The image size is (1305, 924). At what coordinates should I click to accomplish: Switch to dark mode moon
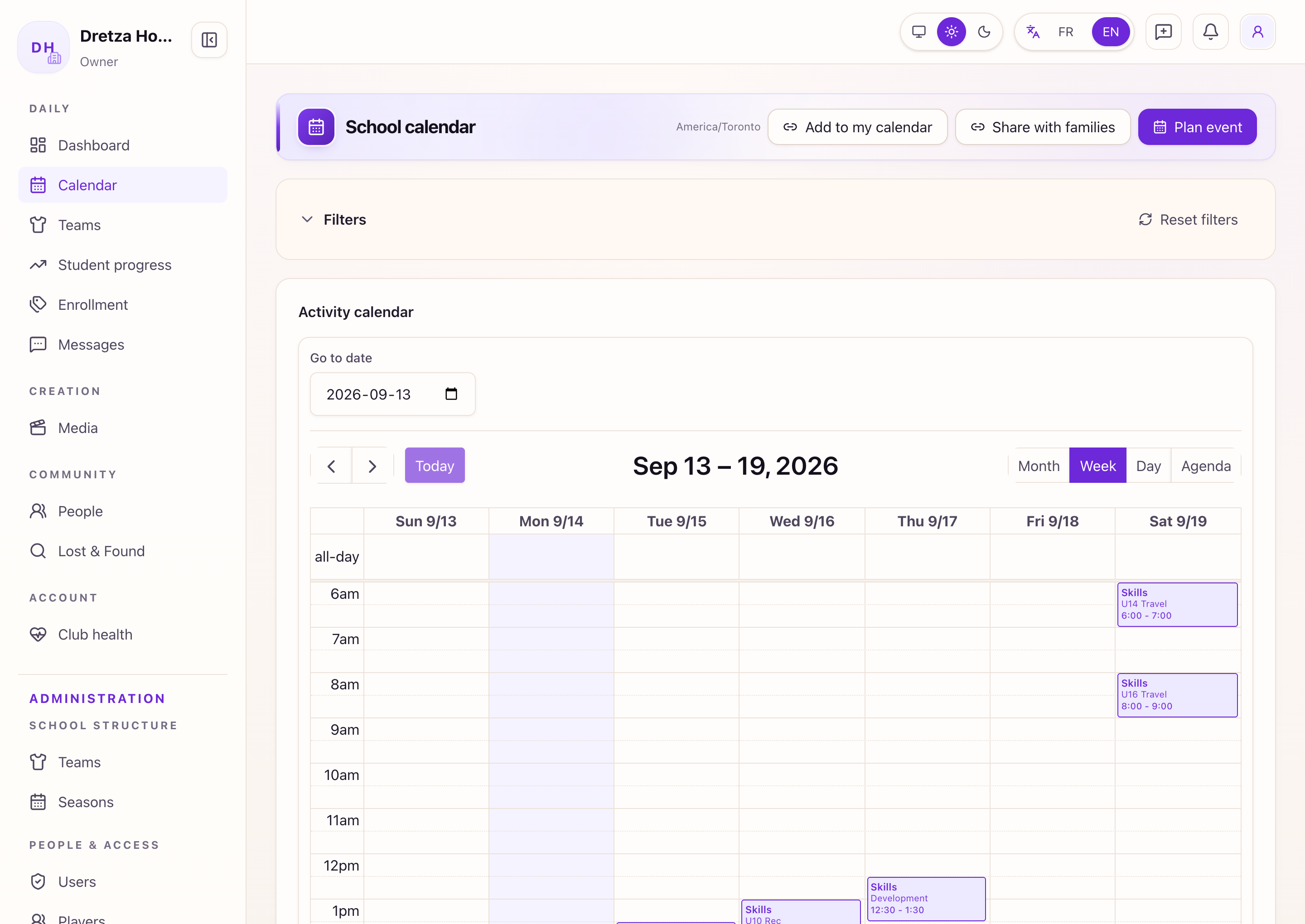984,32
